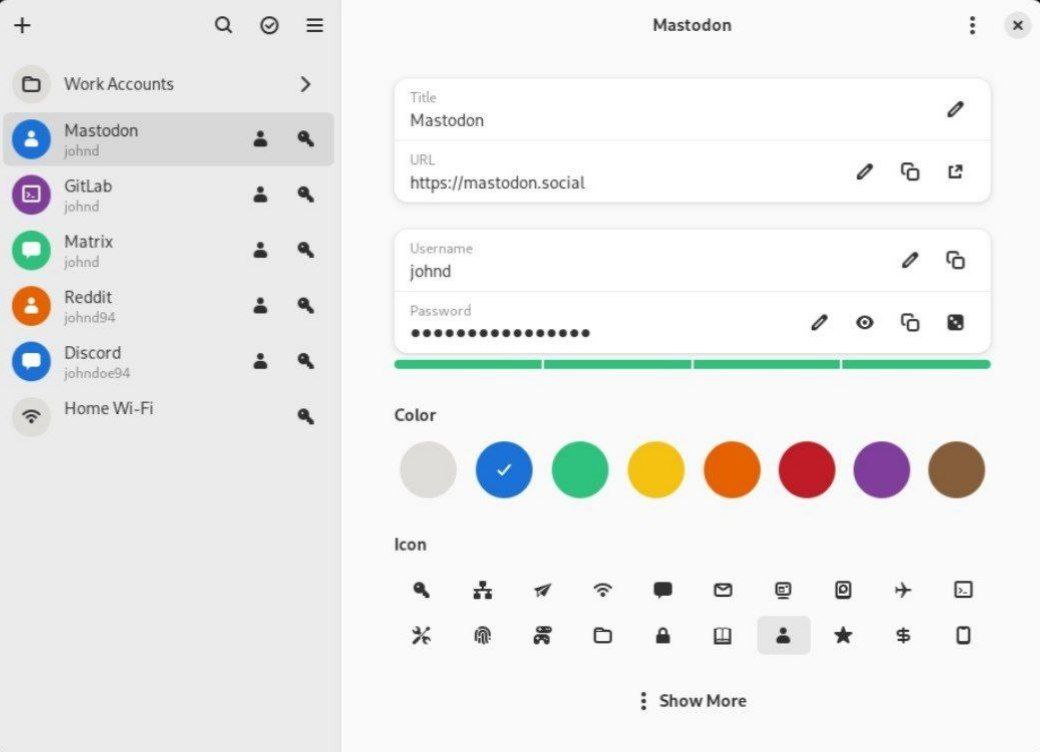Image resolution: width=1040 pixels, height=752 pixels.
Task: Open the search icon in sidebar header
Action: [224, 25]
